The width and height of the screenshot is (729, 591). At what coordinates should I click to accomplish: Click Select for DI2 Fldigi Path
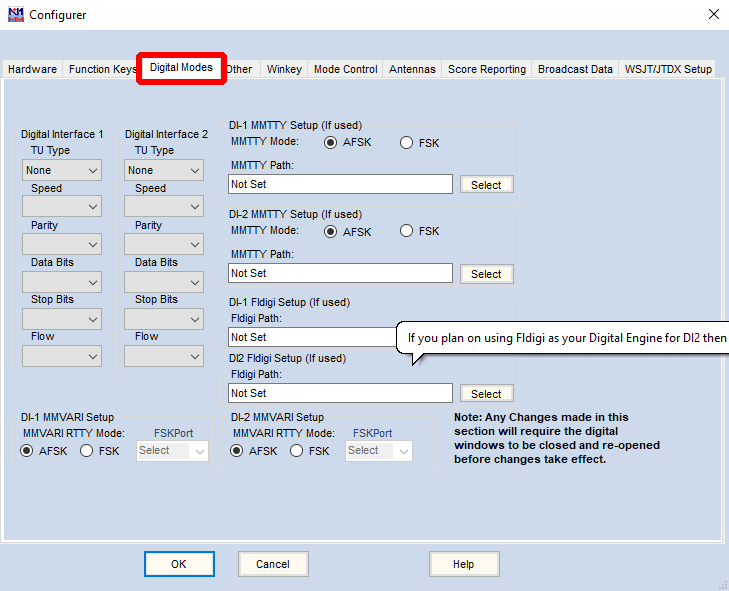[x=486, y=394]
